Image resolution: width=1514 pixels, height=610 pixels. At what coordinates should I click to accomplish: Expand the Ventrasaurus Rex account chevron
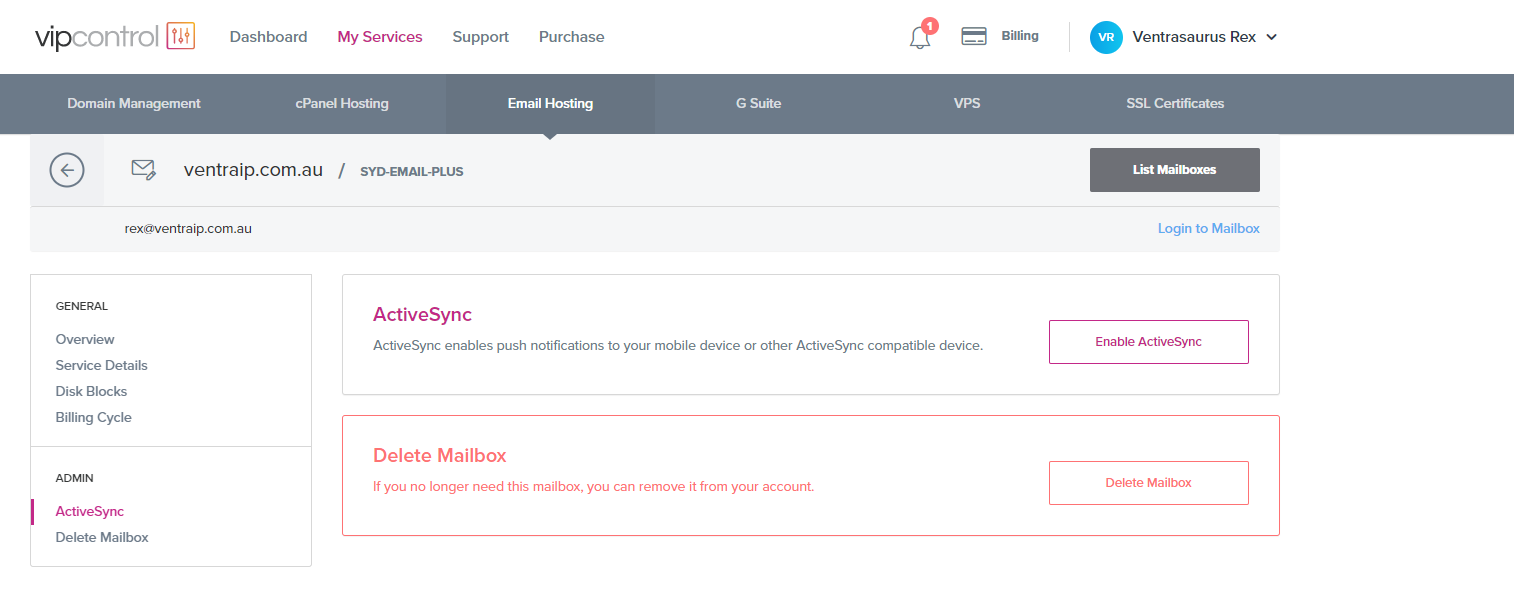pyautogui.click(x=1272, y=37)
